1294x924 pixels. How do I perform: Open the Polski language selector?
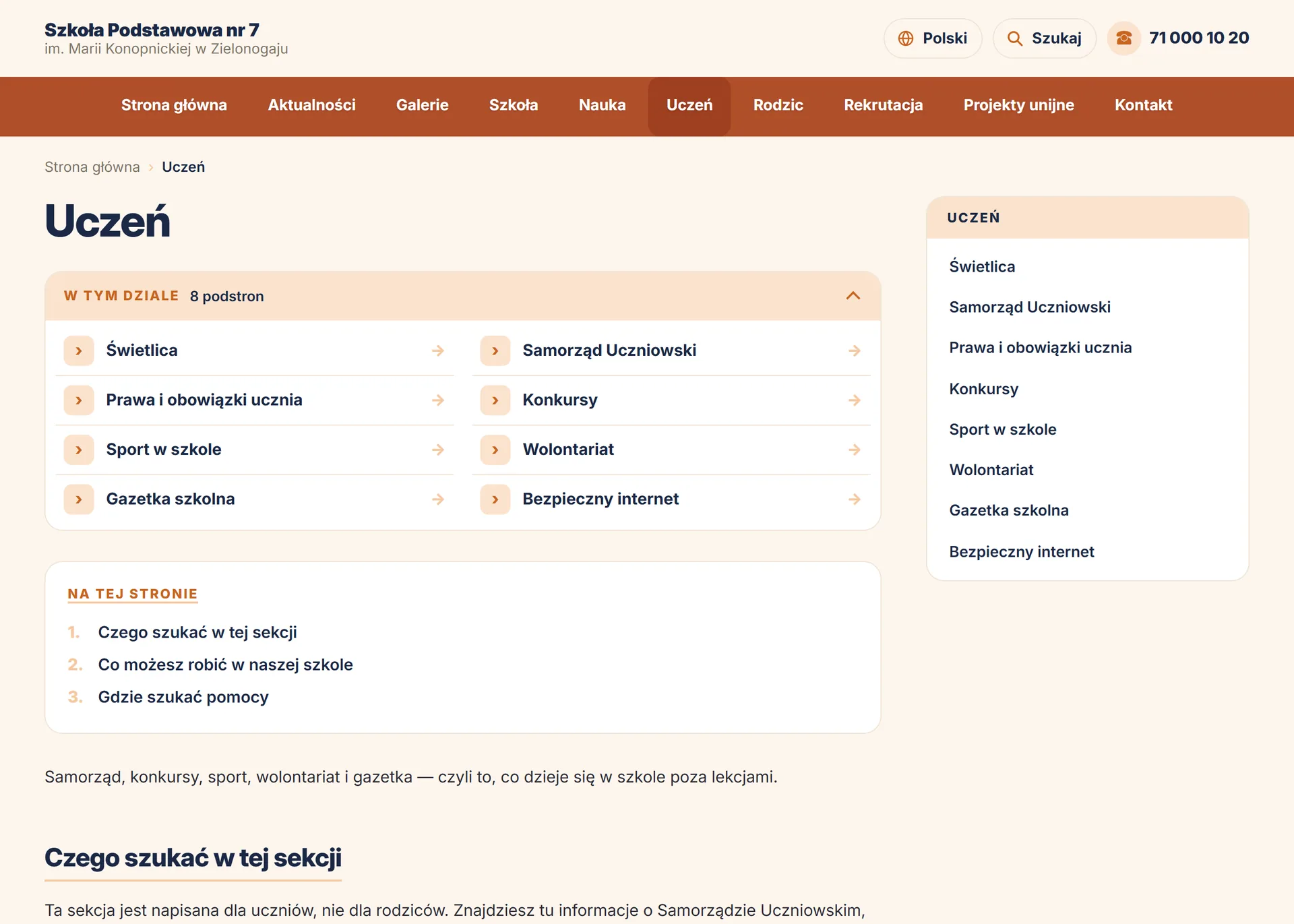click(933, 38)
